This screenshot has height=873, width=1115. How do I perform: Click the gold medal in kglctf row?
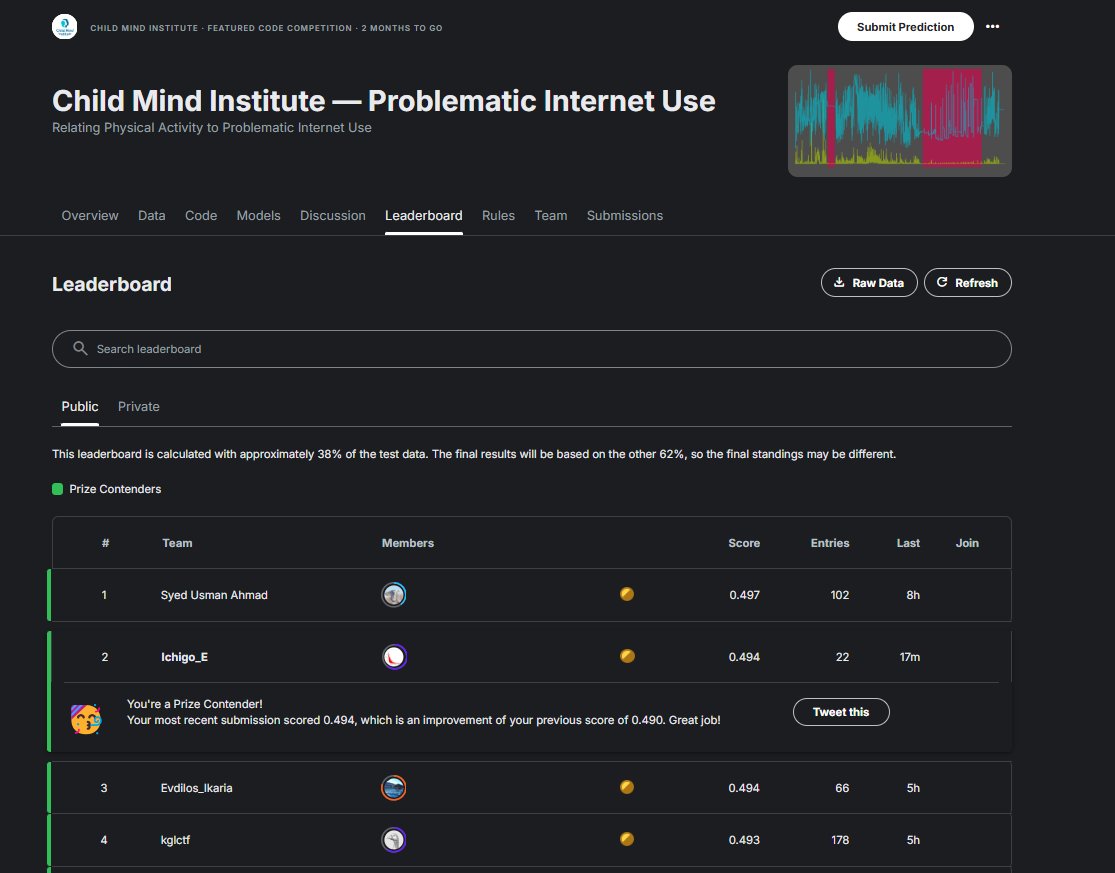pos(627,839)
